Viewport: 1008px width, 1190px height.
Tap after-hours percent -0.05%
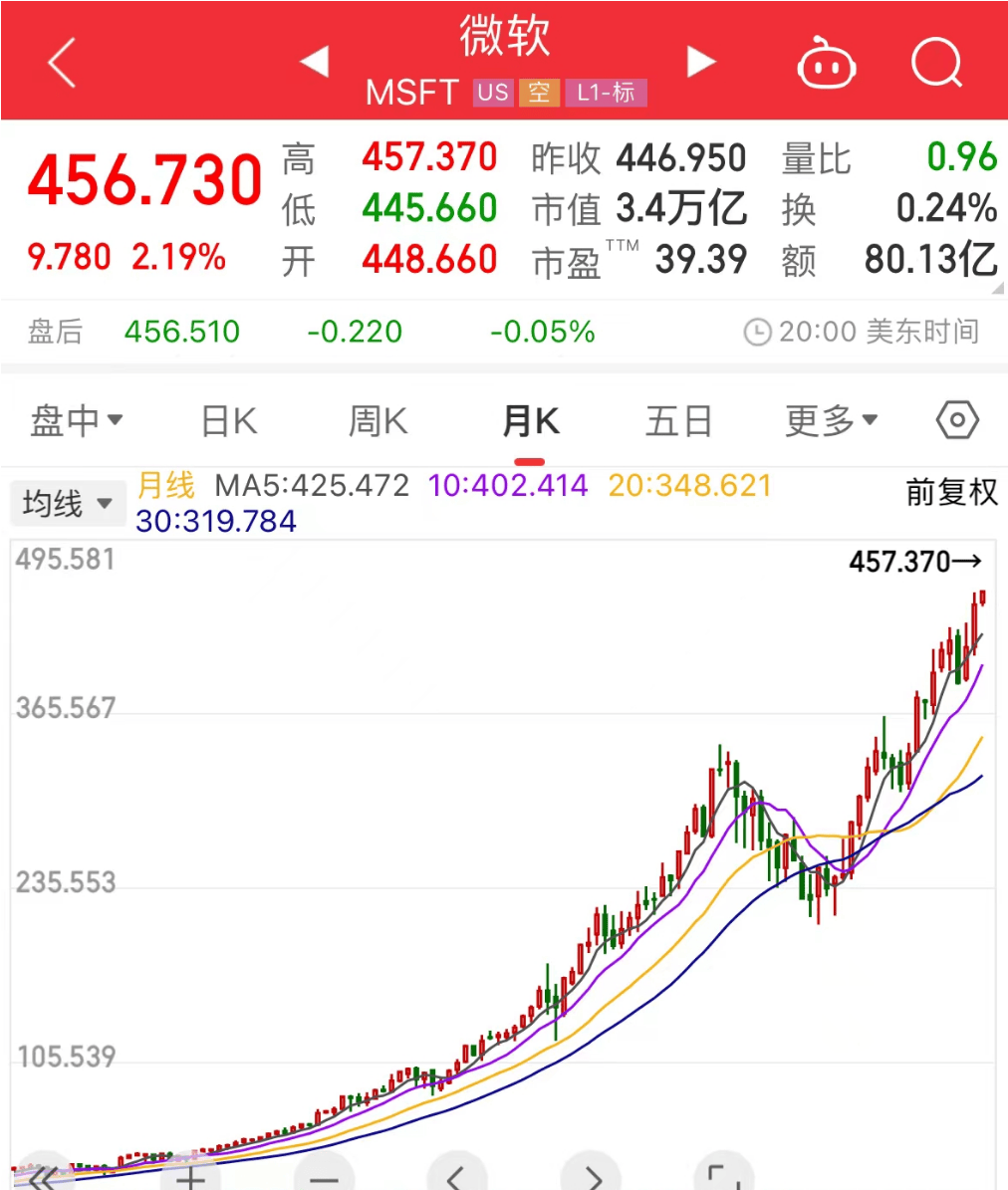click(543, 332)
